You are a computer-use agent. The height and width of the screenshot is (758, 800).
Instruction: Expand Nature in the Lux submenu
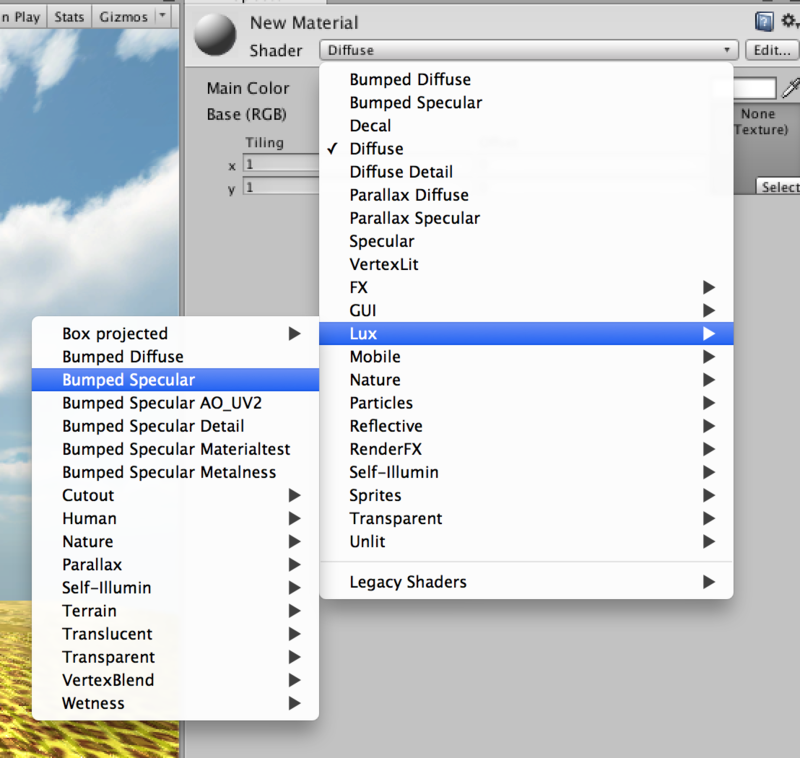[175, 542]
